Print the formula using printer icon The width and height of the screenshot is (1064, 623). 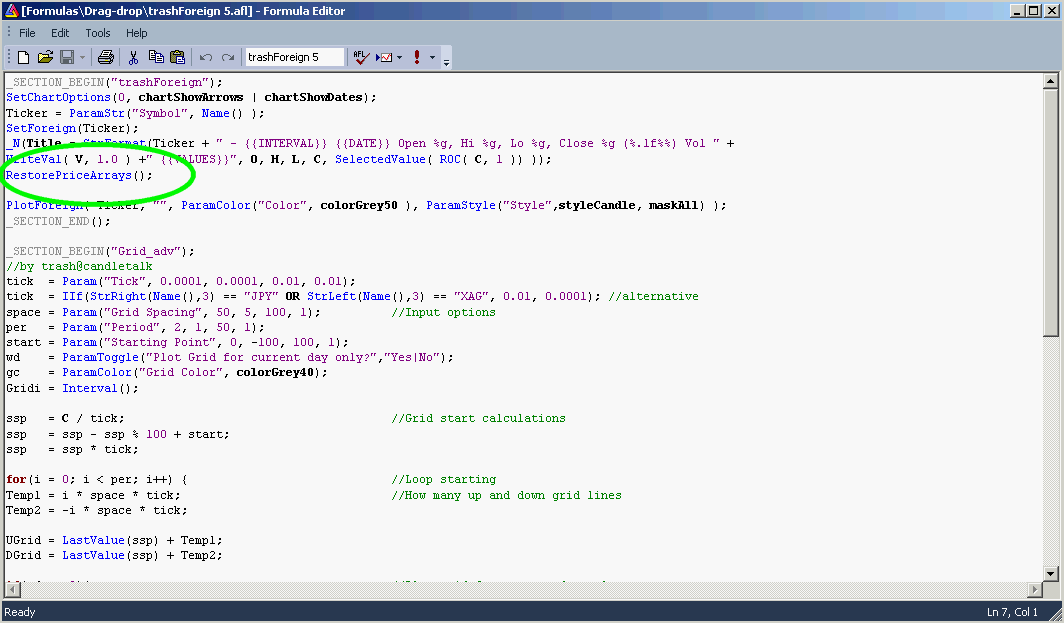(106, 58)
